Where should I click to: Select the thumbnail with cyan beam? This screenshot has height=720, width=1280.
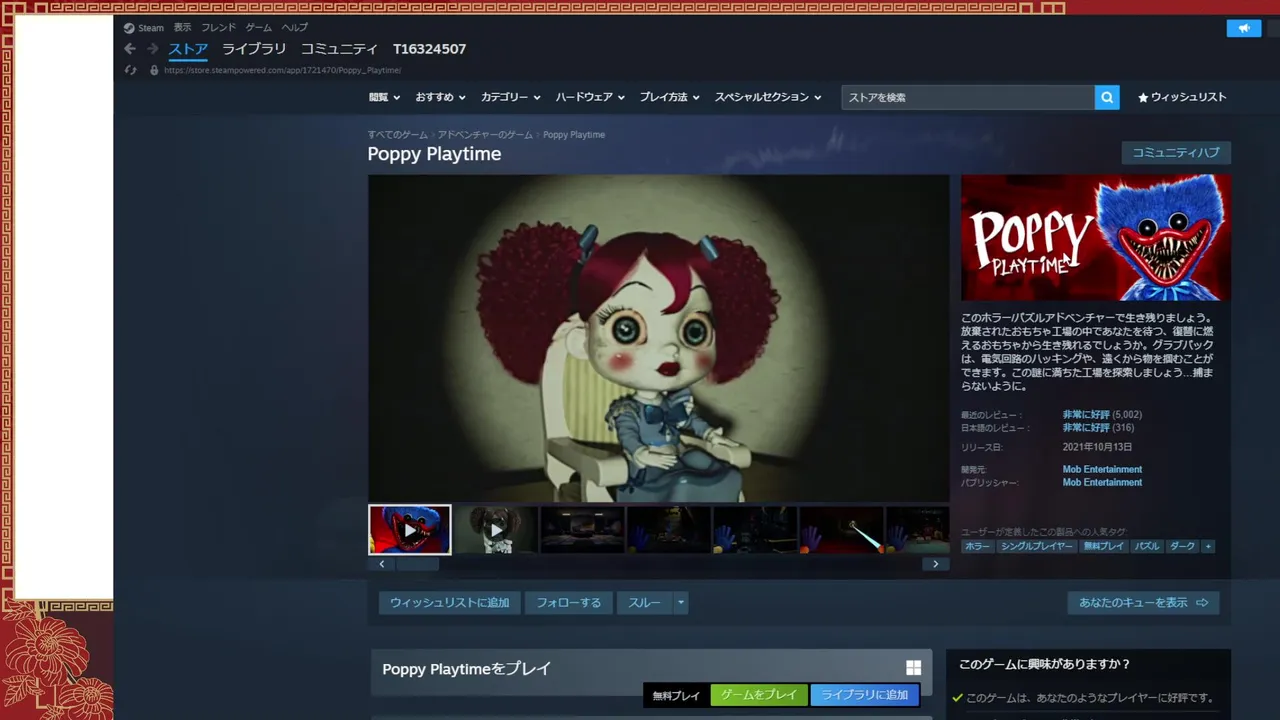[x=841, y=529]
